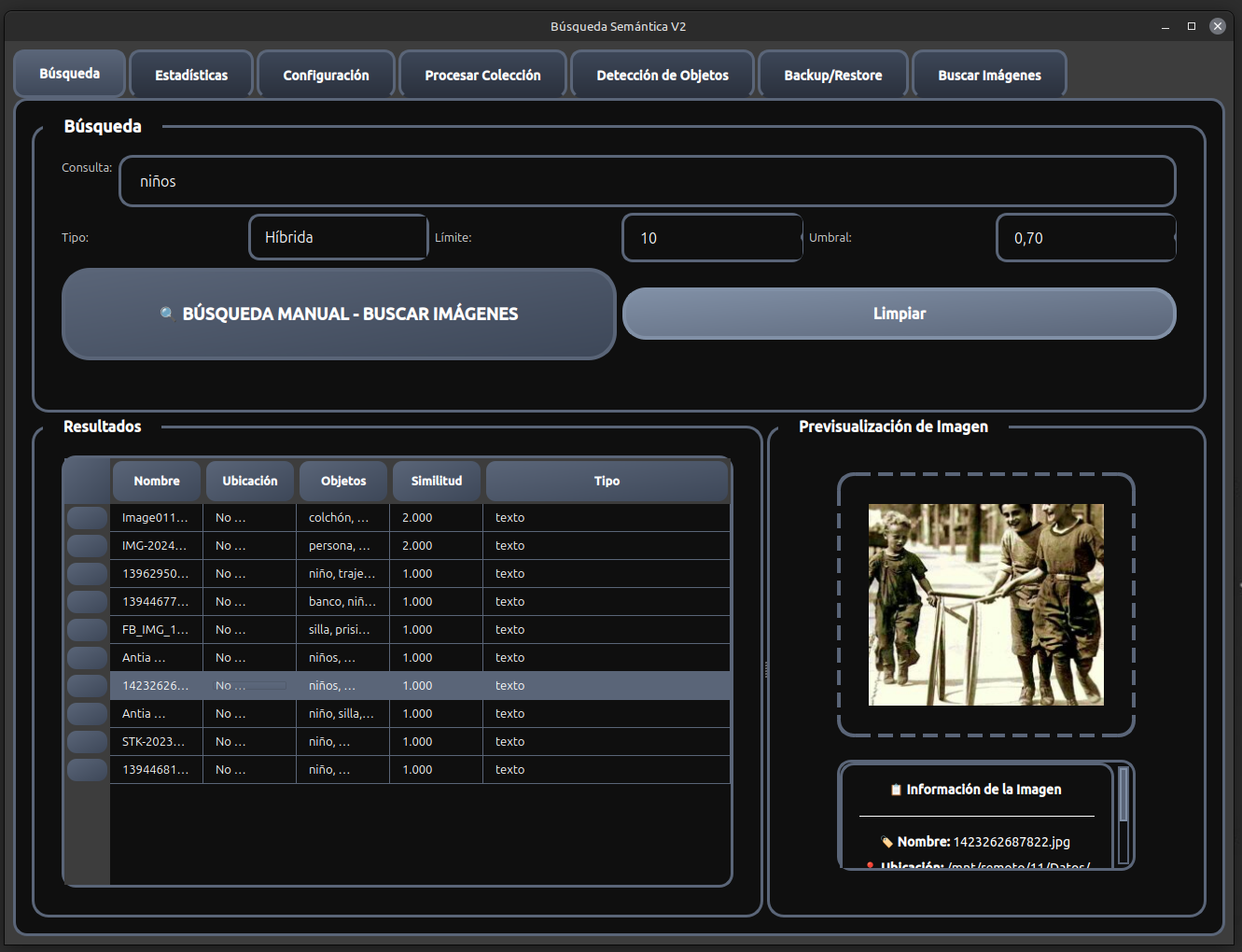Image resolution: width=1242 pixels, height=952 pixels.
Task: Click the magnifier icon on the search button
Action: click(x=167, y=315)
